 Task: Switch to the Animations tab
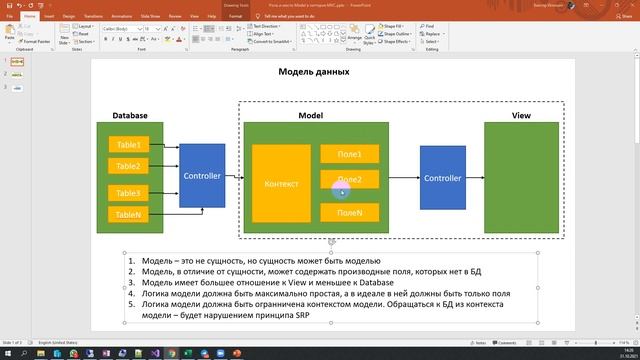click(x=122, y=16)
